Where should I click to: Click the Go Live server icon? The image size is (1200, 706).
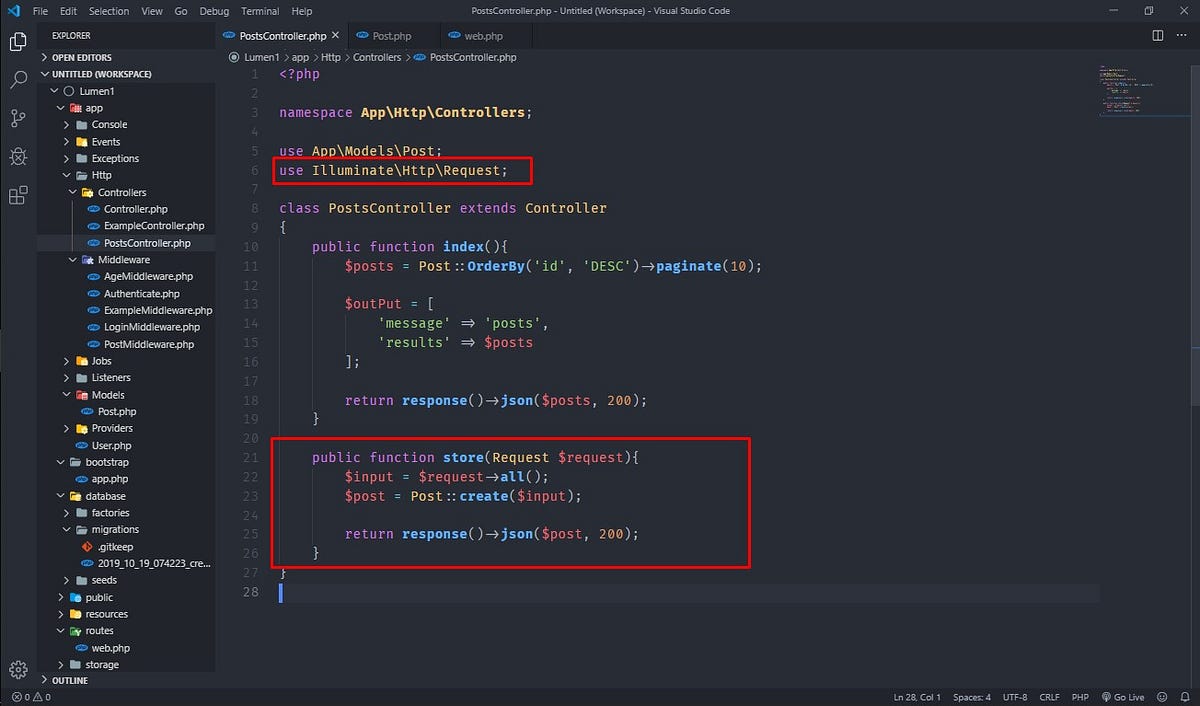click(x=1123, y=697)
